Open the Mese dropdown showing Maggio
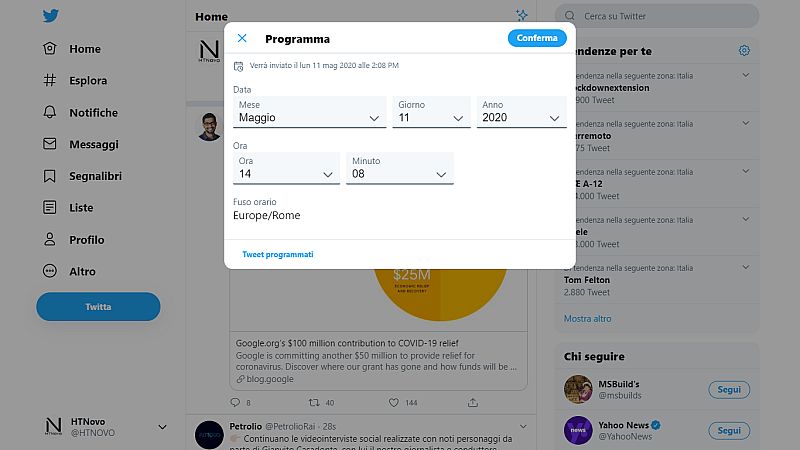The width and height of the screenshot is (800, 450). click(x=309, y=112)
